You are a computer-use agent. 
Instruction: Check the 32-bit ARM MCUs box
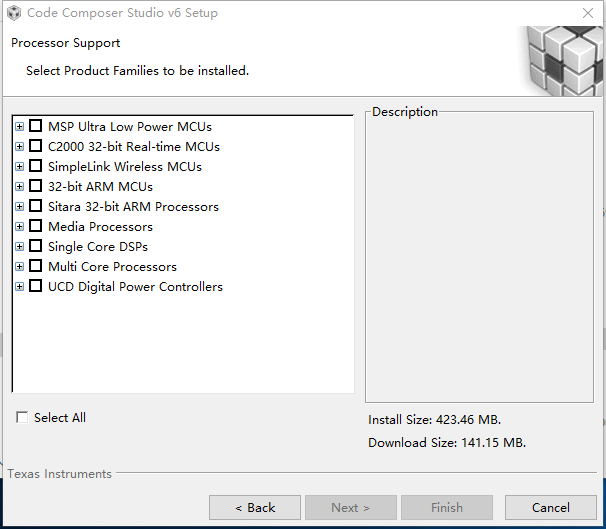[x=36, y=186]
